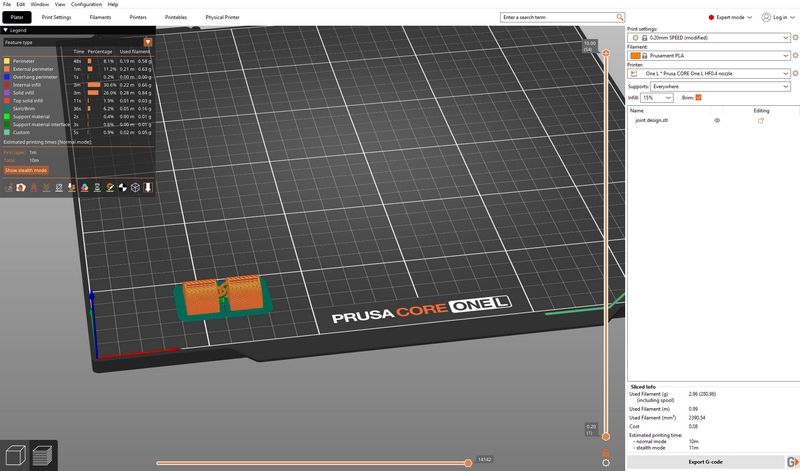This screenshot has width=800, height=471.
Task: Open print settings edit cog icon
Action: coord(795,38)
